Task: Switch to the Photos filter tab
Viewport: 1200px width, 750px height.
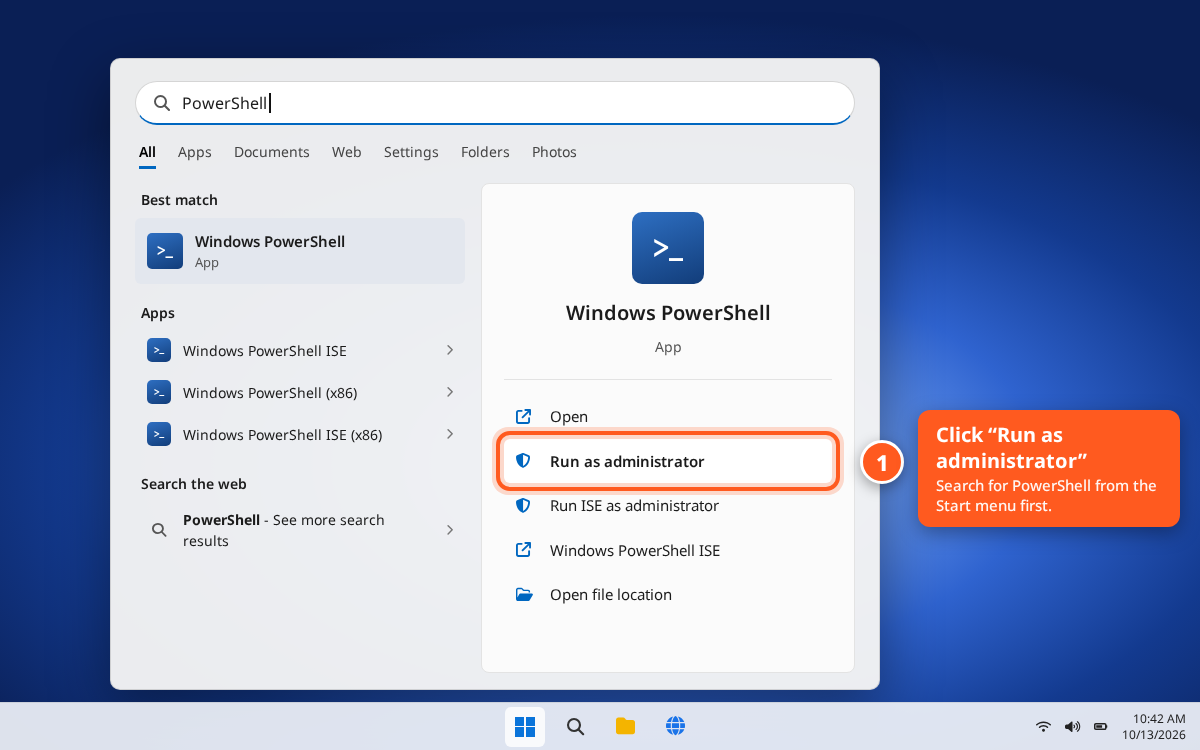Action: [554, 152]
